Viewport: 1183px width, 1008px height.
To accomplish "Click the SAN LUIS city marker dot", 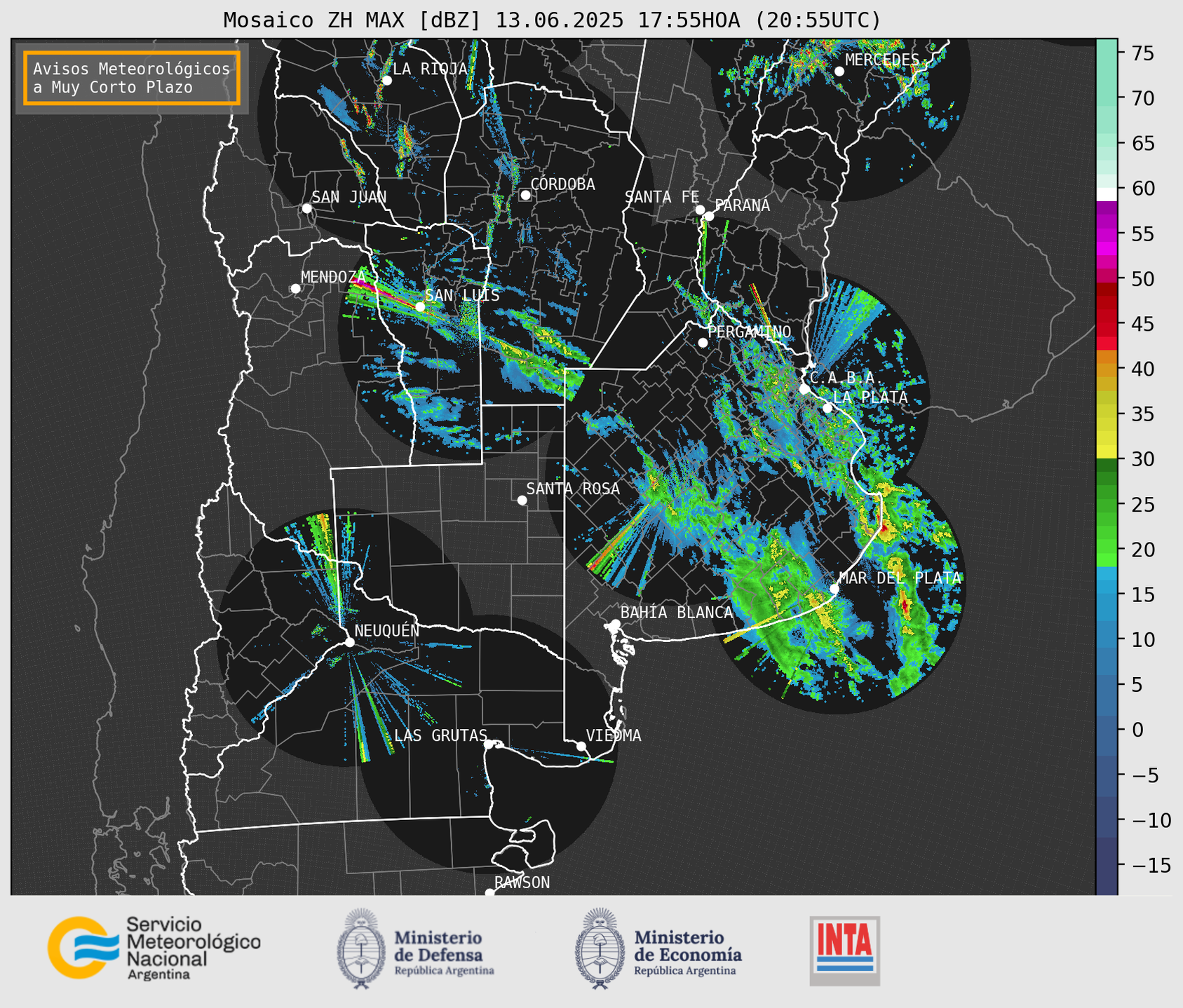I will click(x=420, y=307).
